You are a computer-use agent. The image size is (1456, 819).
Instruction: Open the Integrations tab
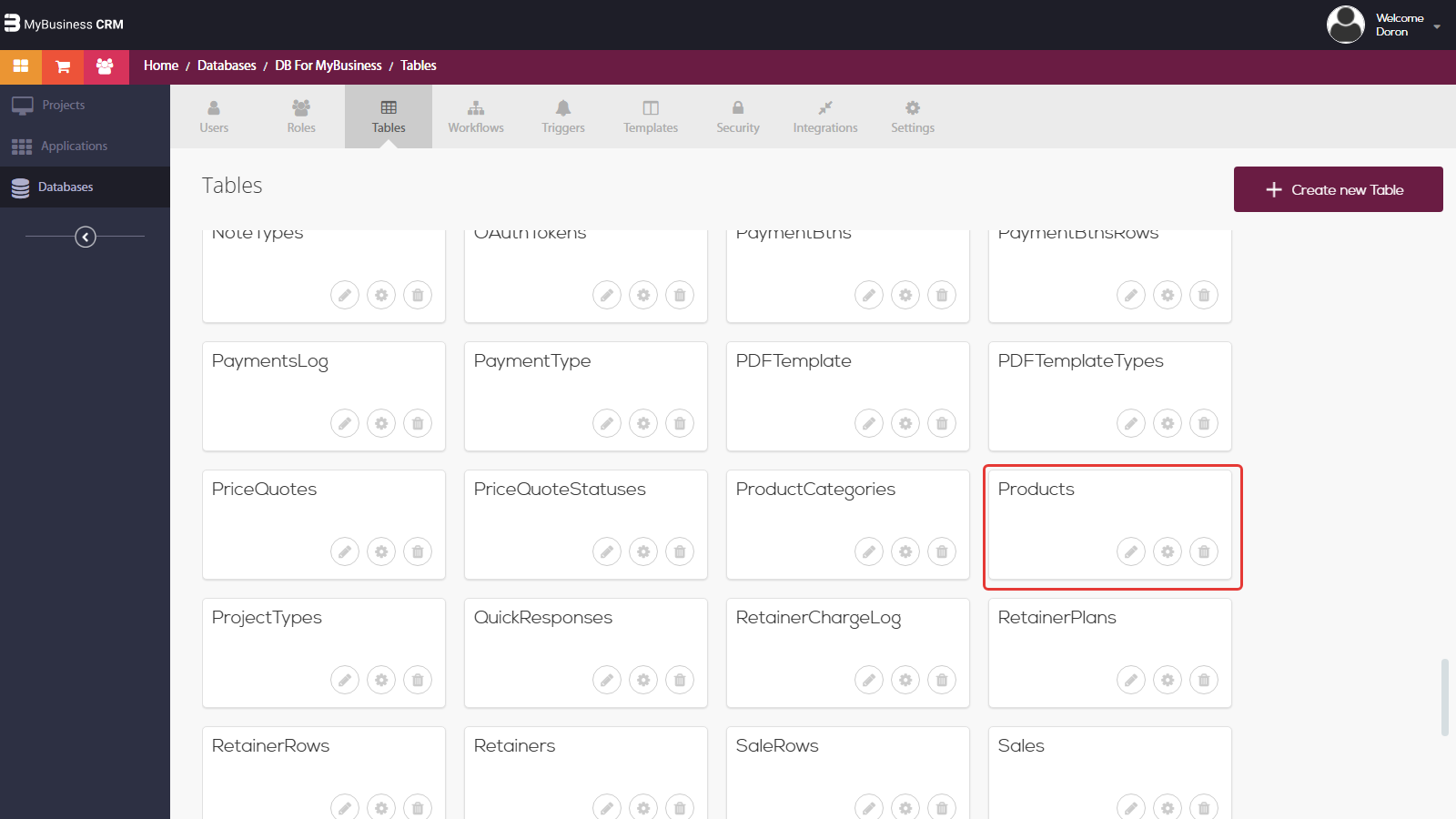click(825, 116)
